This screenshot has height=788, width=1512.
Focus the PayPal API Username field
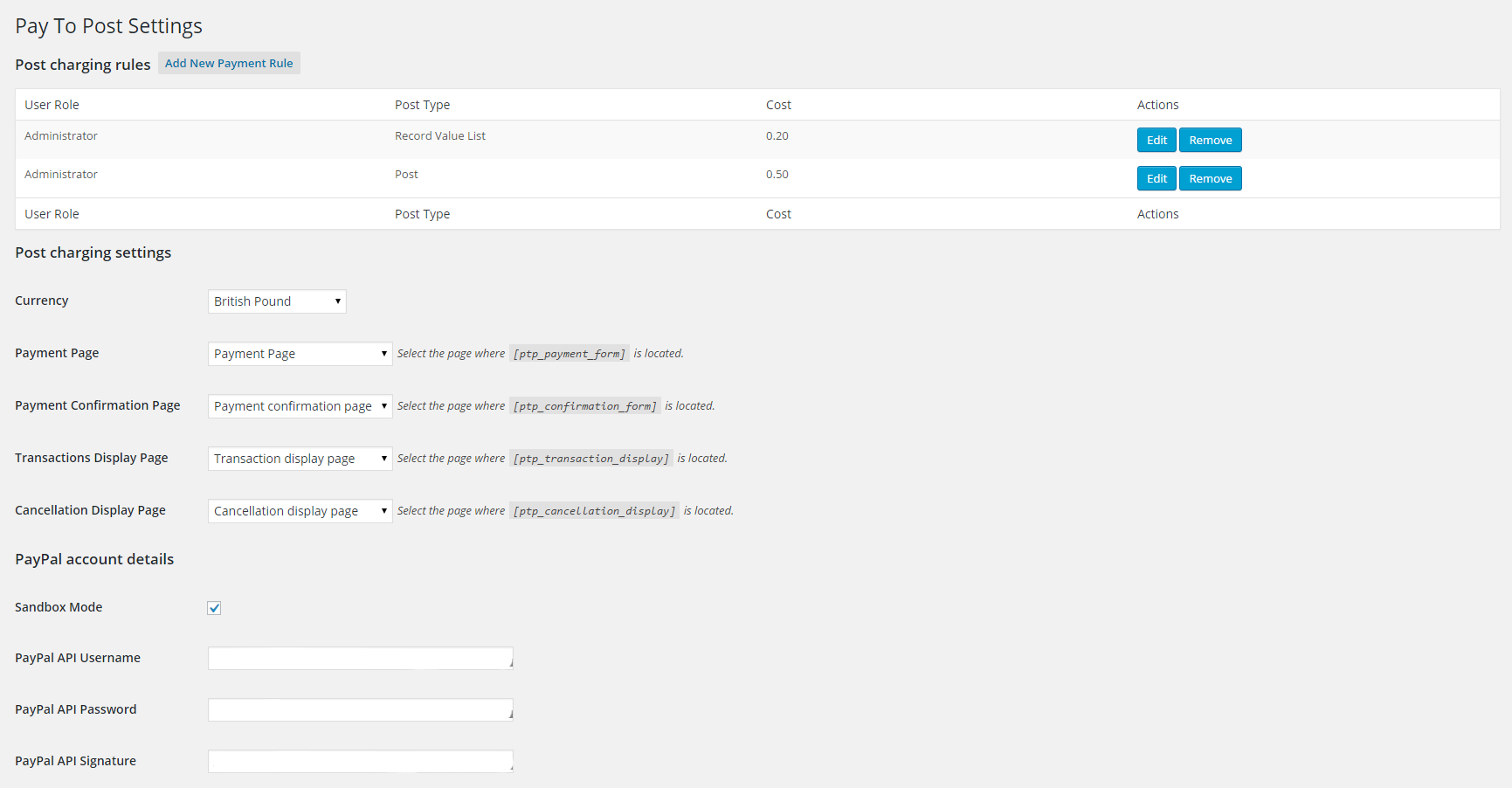tap(361, 658)
